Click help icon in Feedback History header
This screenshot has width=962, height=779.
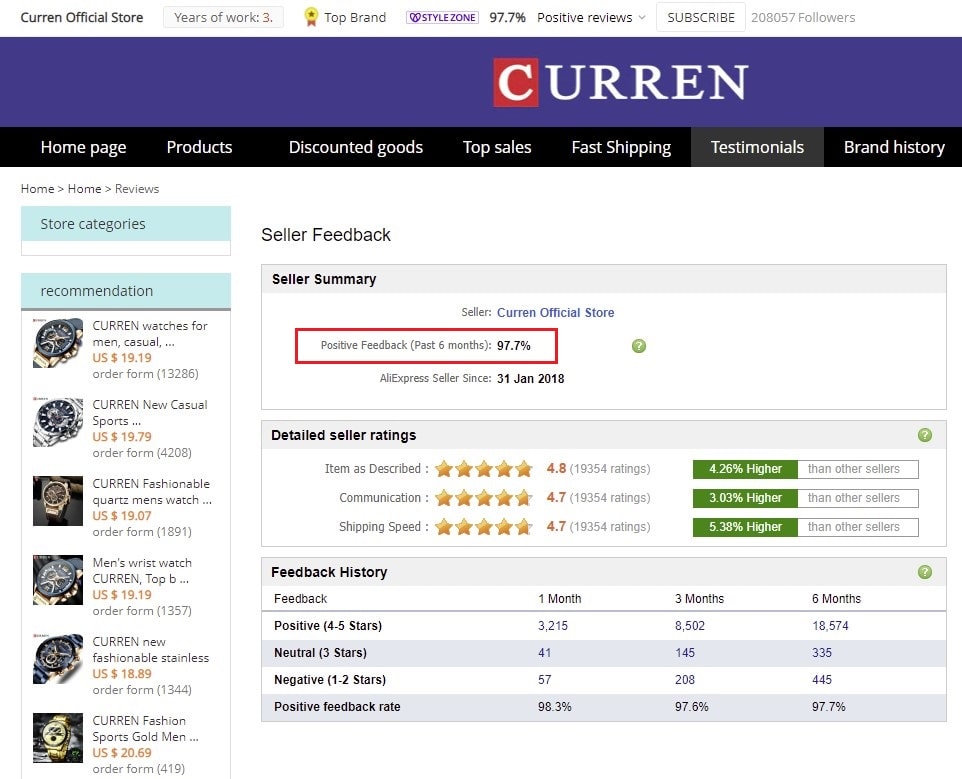click(x=925, y=572)
